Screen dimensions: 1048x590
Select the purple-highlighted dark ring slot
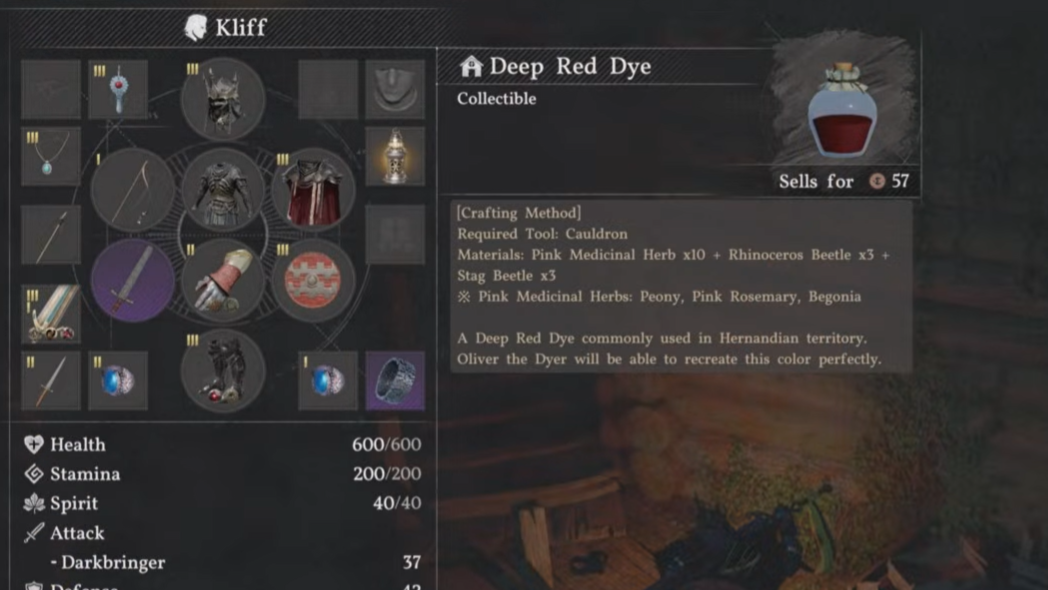click(x=395, y=380)
